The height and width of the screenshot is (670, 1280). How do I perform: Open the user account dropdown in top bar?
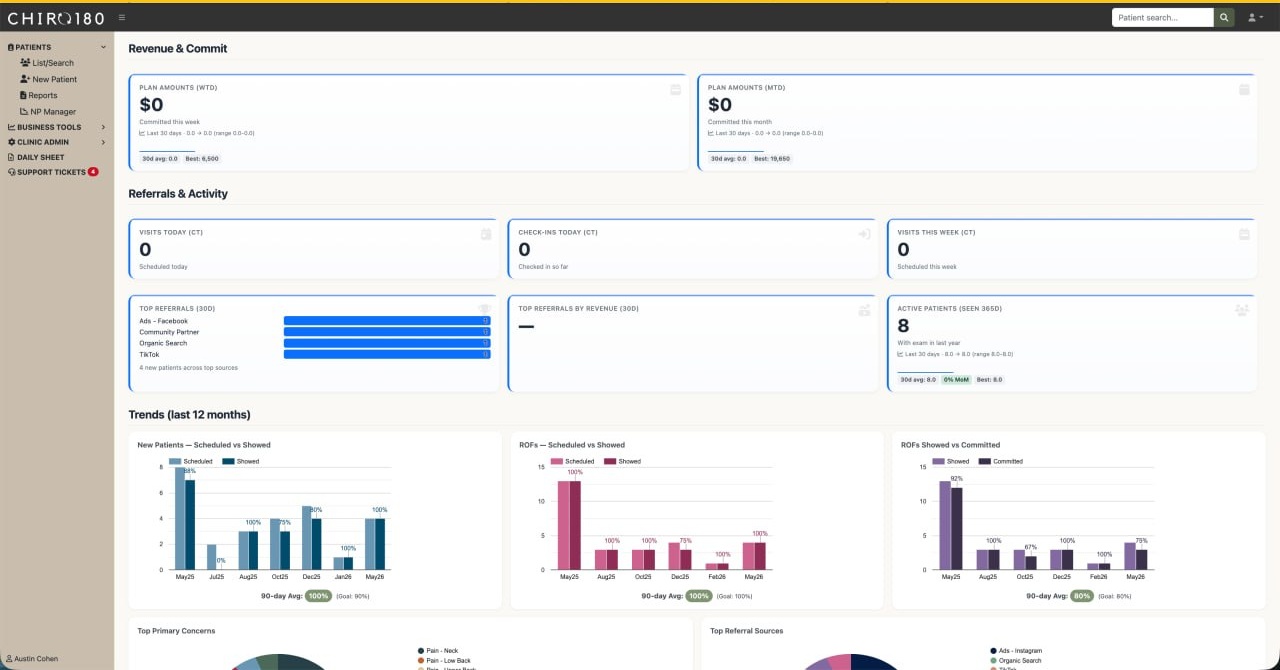pyautogui.click(x=1255, y=17)
